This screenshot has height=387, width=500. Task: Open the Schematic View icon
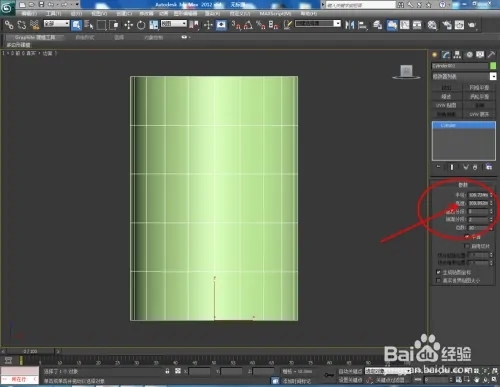point(417,25)
